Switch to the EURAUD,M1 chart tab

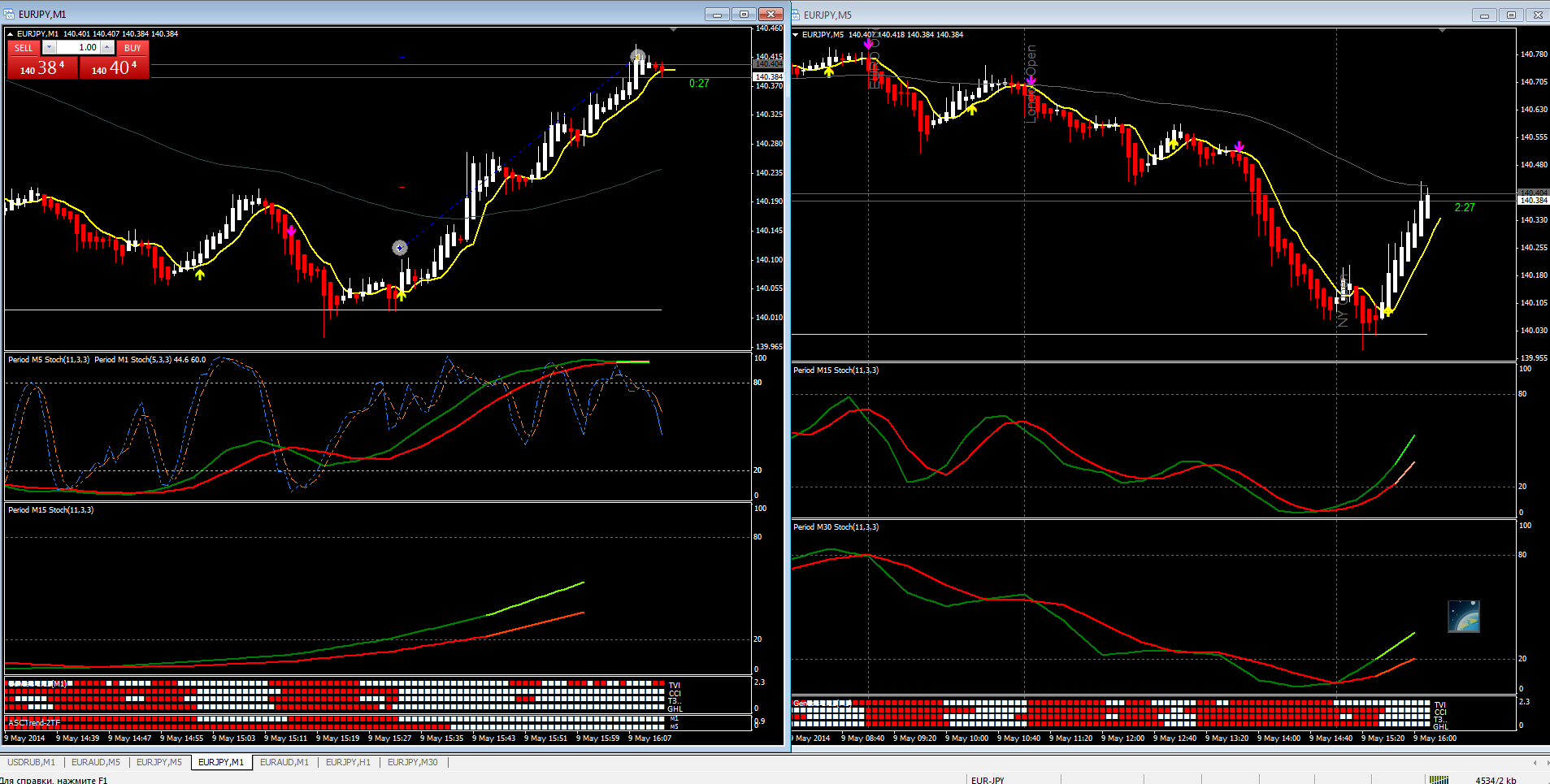coord(284,762)
